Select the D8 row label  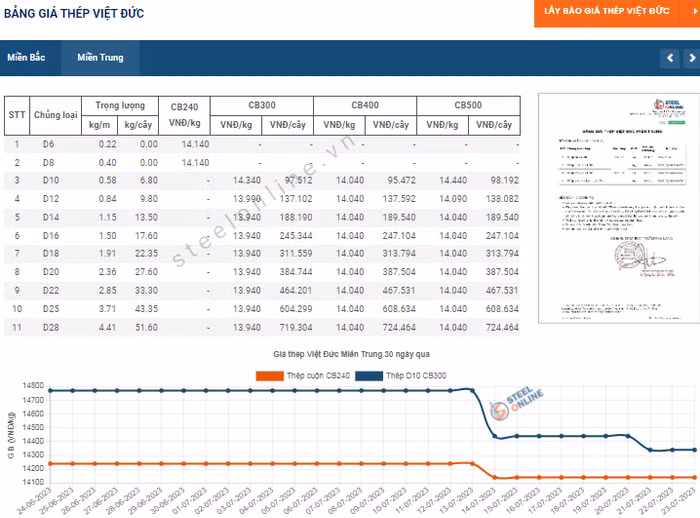click(x=48, y=163)
